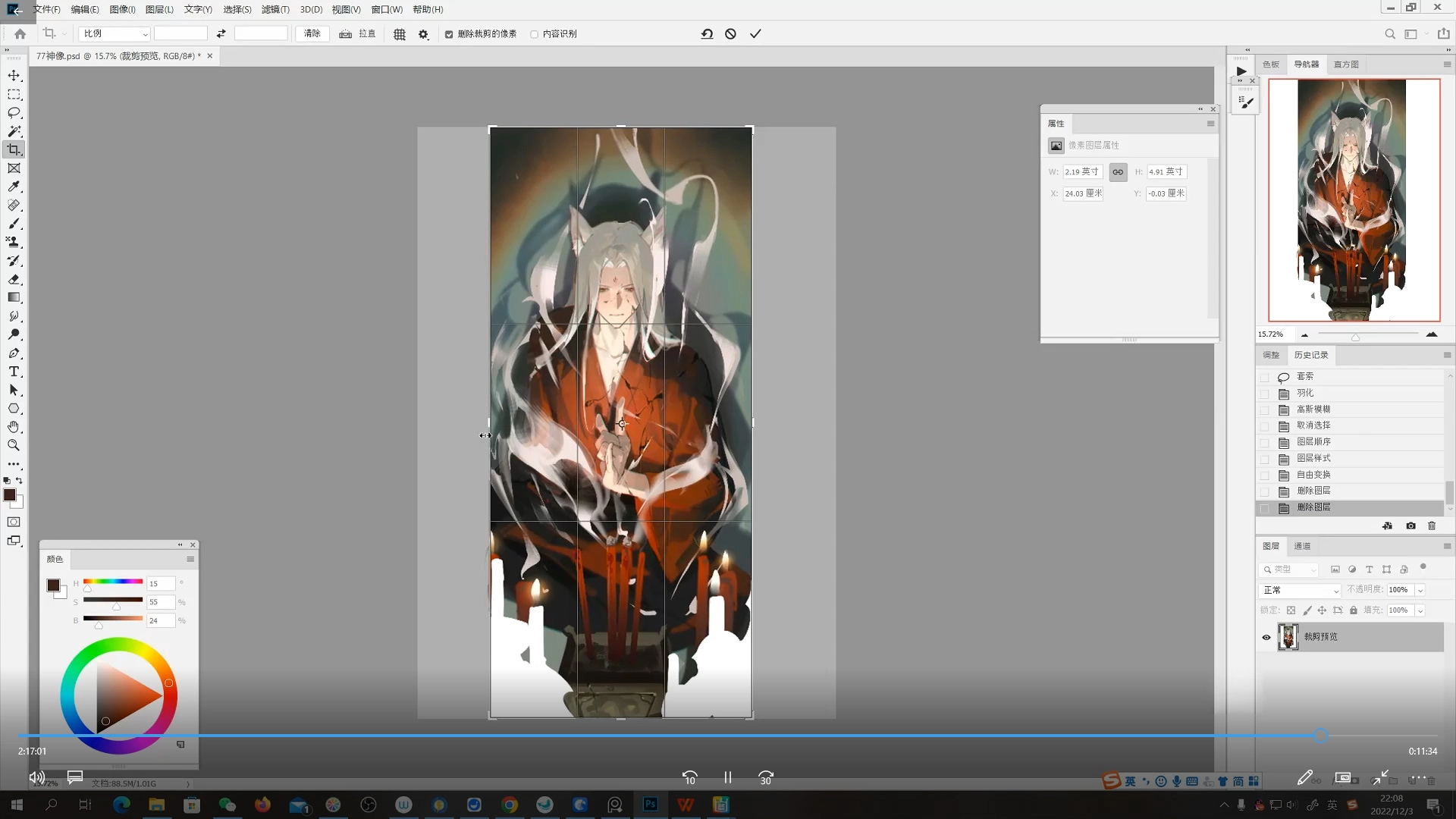Switch to the 通道 (Channels) tab
This screenshot has height=819, width=1456.
(x=1302, y=546)
